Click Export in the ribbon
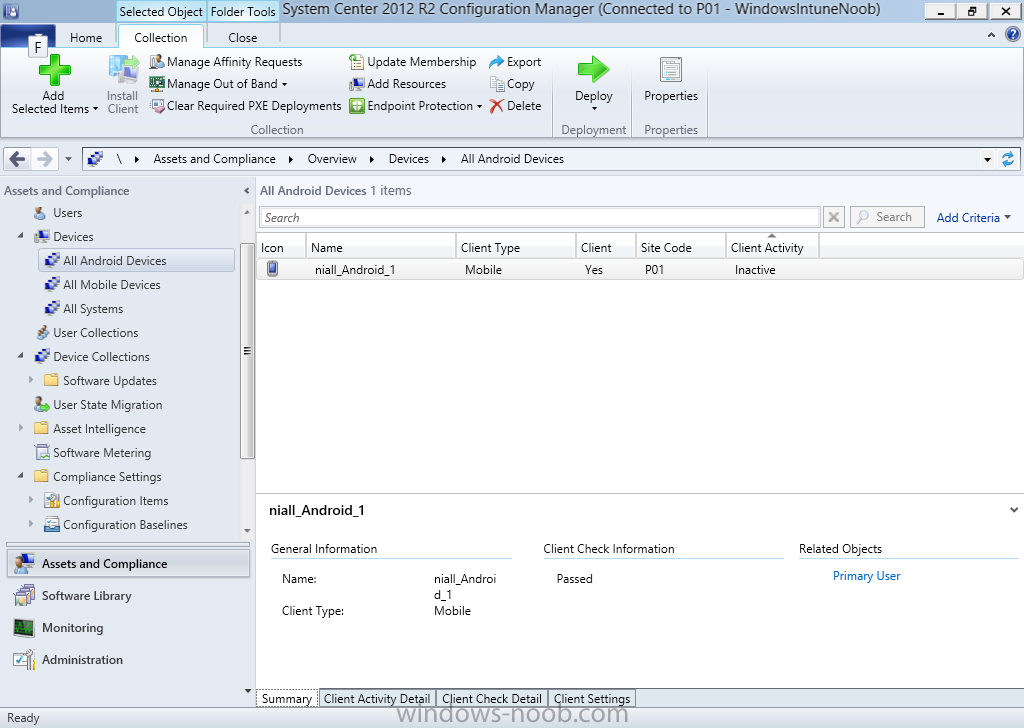 click(x=515, y=62)
